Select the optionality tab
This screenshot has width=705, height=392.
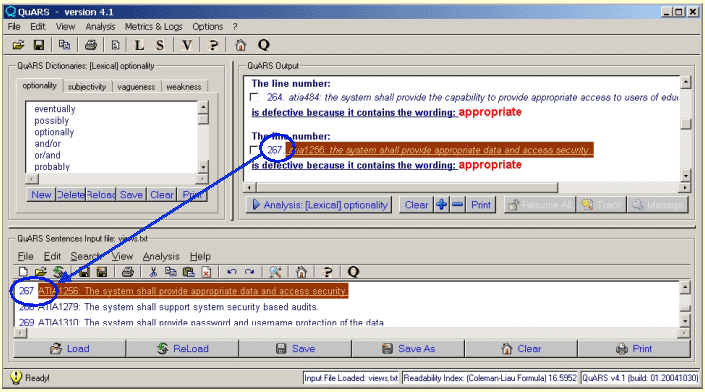click(x=40, y=85)
